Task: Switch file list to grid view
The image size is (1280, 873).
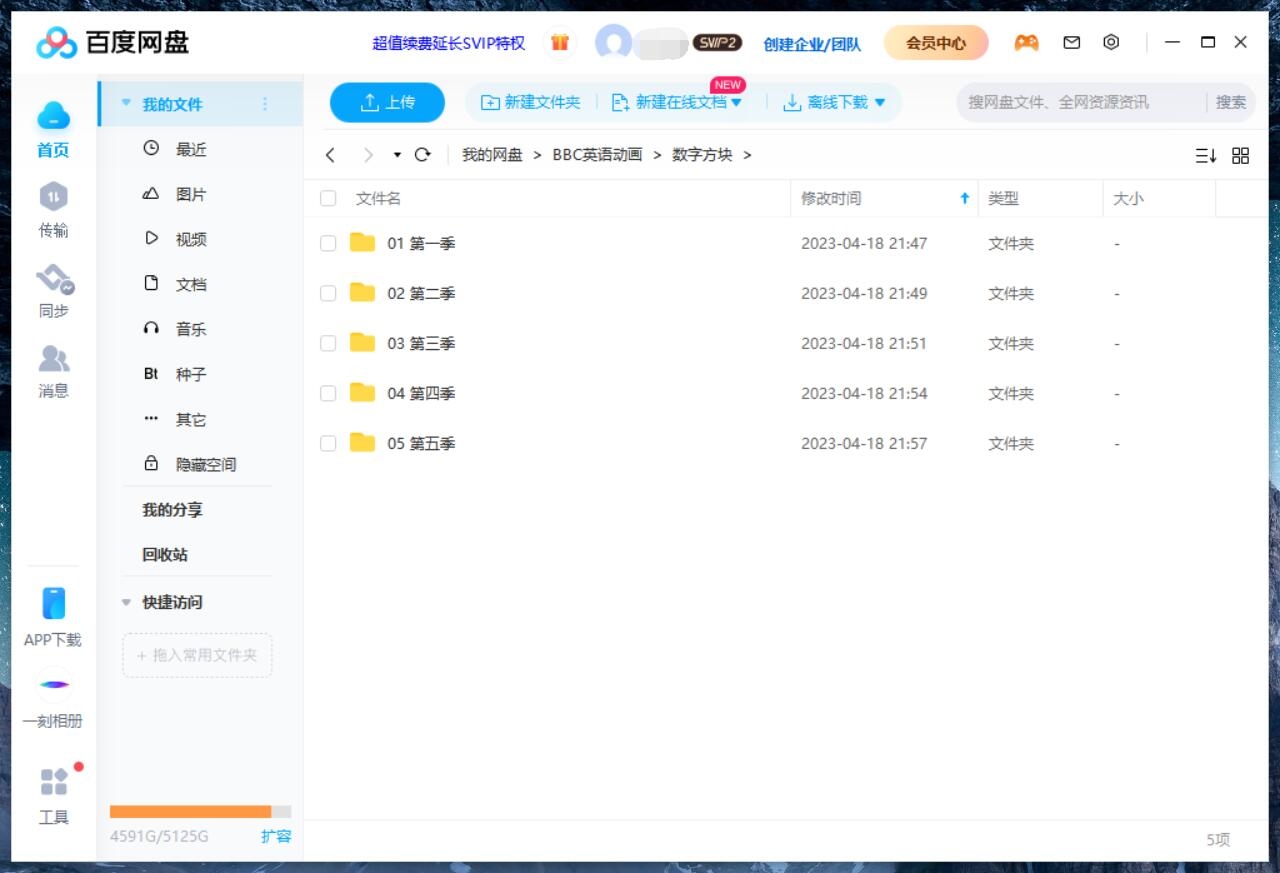Action: [1240, 155]
